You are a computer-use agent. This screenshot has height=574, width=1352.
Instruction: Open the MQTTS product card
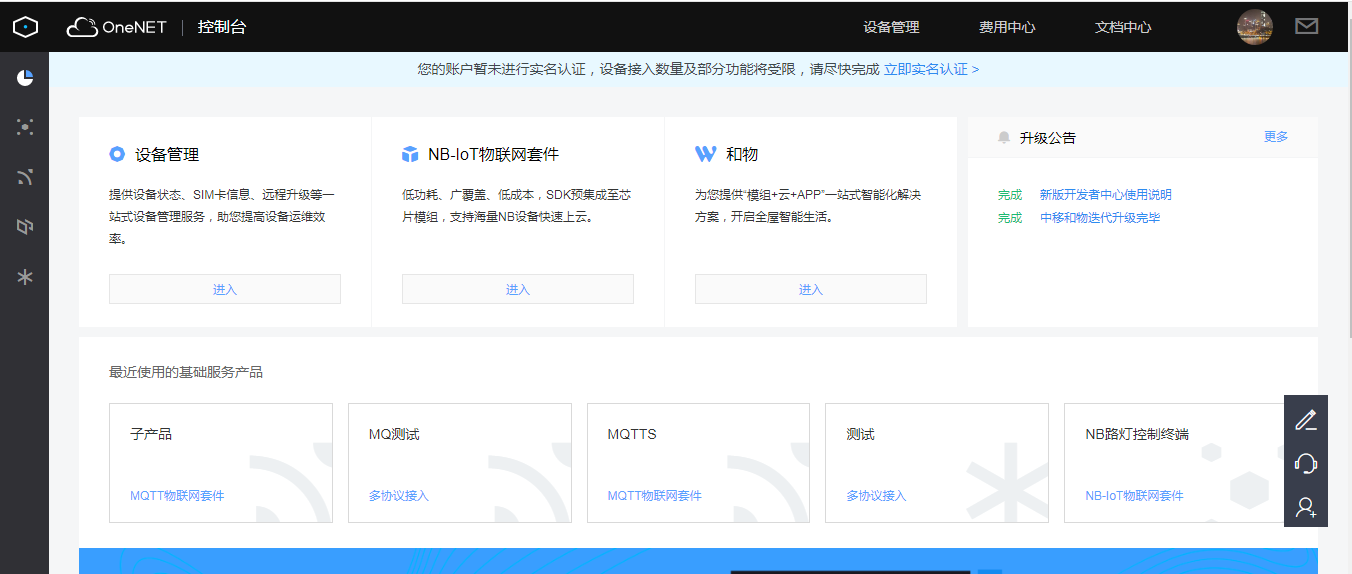pyautogui.click(x=699, y=463)
